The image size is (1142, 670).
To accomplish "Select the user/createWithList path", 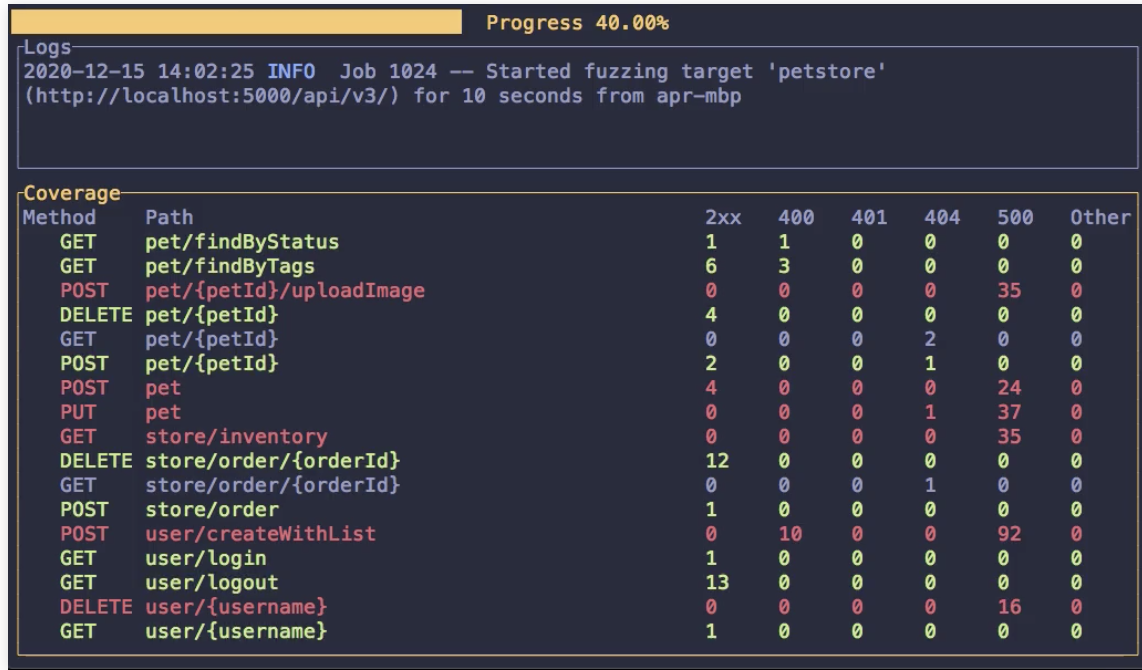I will click(261, 534).
